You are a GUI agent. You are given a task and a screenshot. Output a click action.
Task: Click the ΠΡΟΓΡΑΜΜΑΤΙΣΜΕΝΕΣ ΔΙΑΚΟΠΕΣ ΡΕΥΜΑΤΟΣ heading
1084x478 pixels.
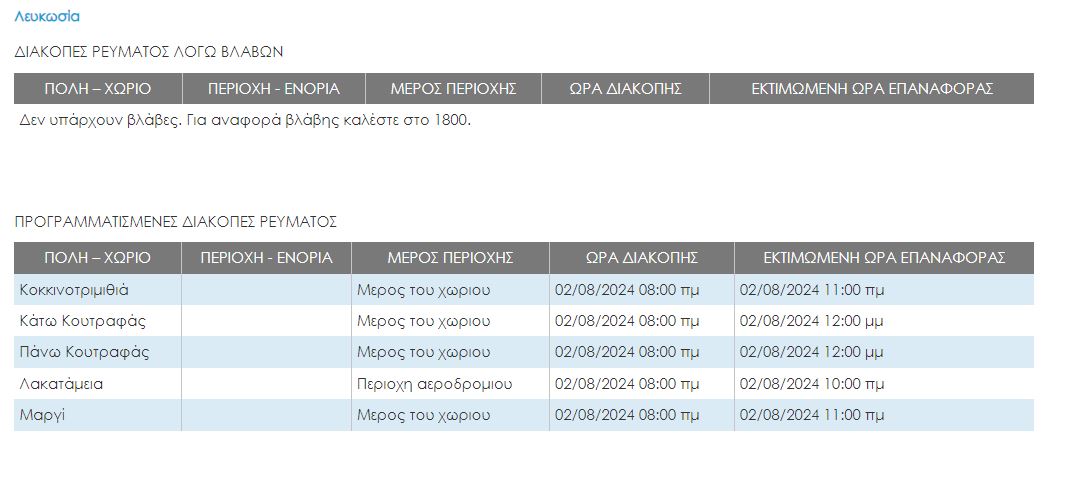(x=176, y=221)
